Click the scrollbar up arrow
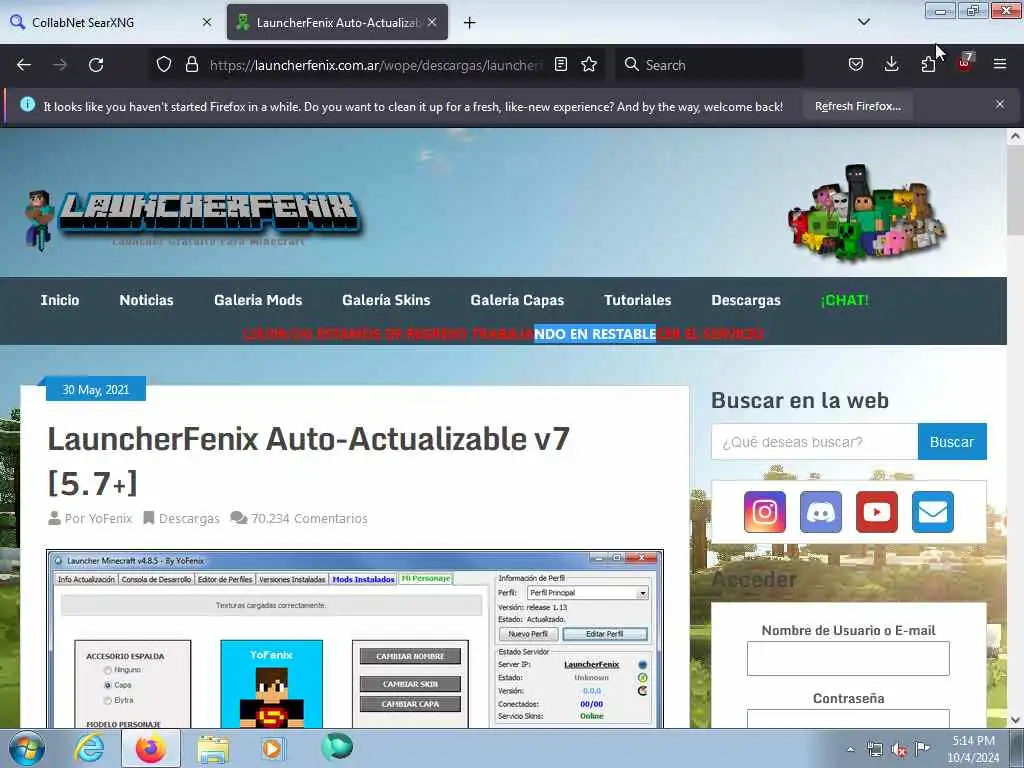1024x768 pixels. click(x=1015, y=137)
